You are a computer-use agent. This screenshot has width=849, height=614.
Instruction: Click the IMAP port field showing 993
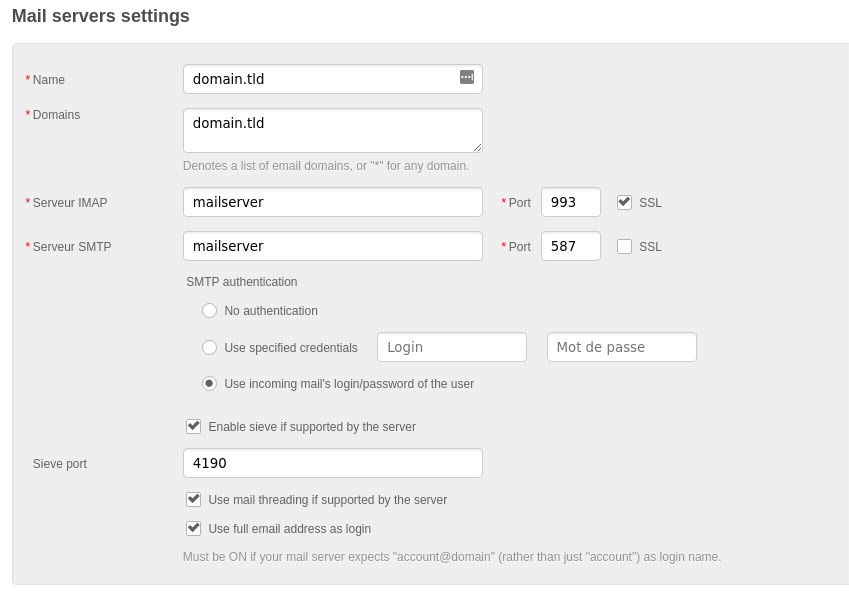[x=570, y=202]
